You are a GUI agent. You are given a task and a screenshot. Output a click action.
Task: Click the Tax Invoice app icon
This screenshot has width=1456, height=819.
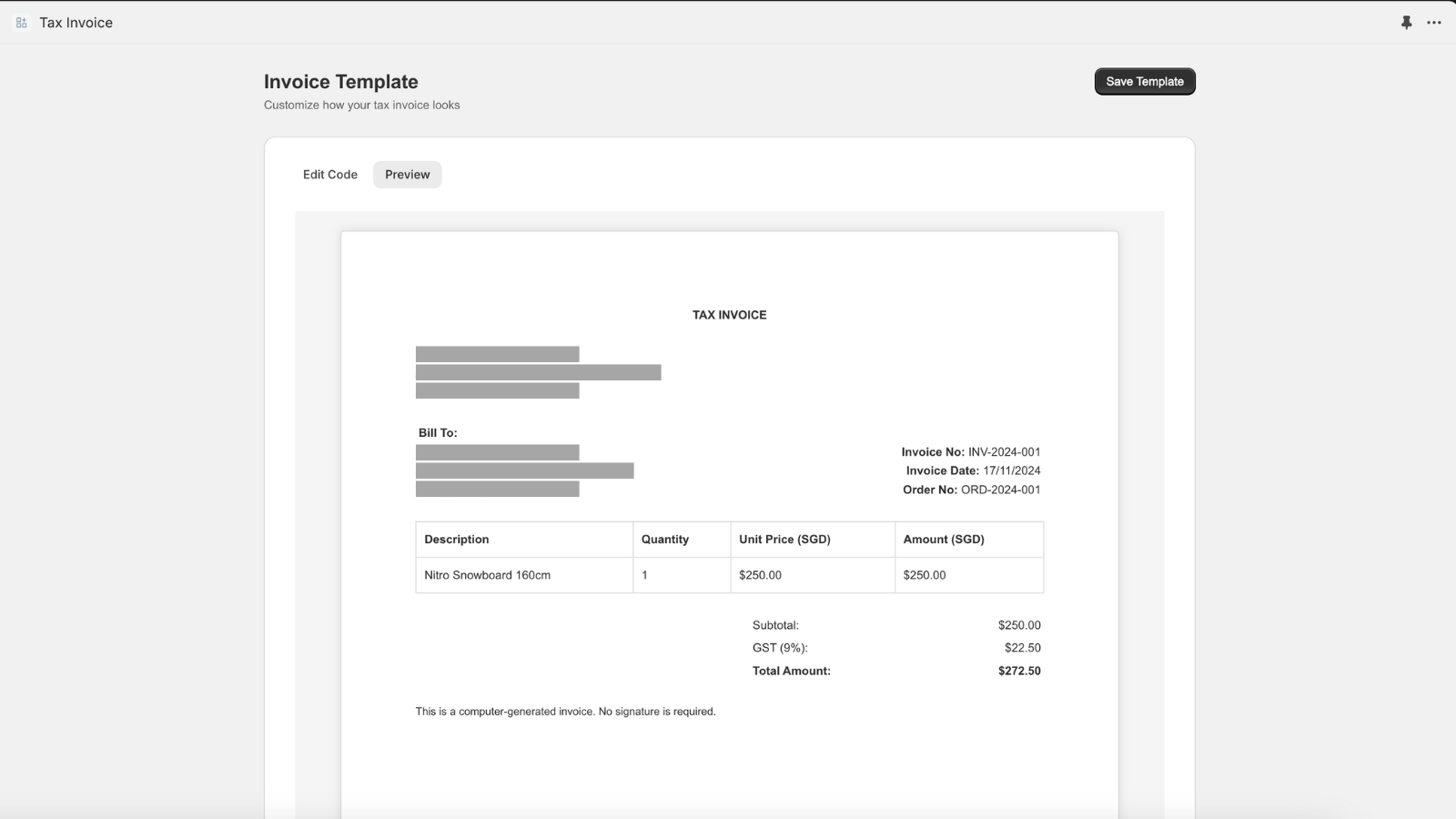click(x=20, y=22)
